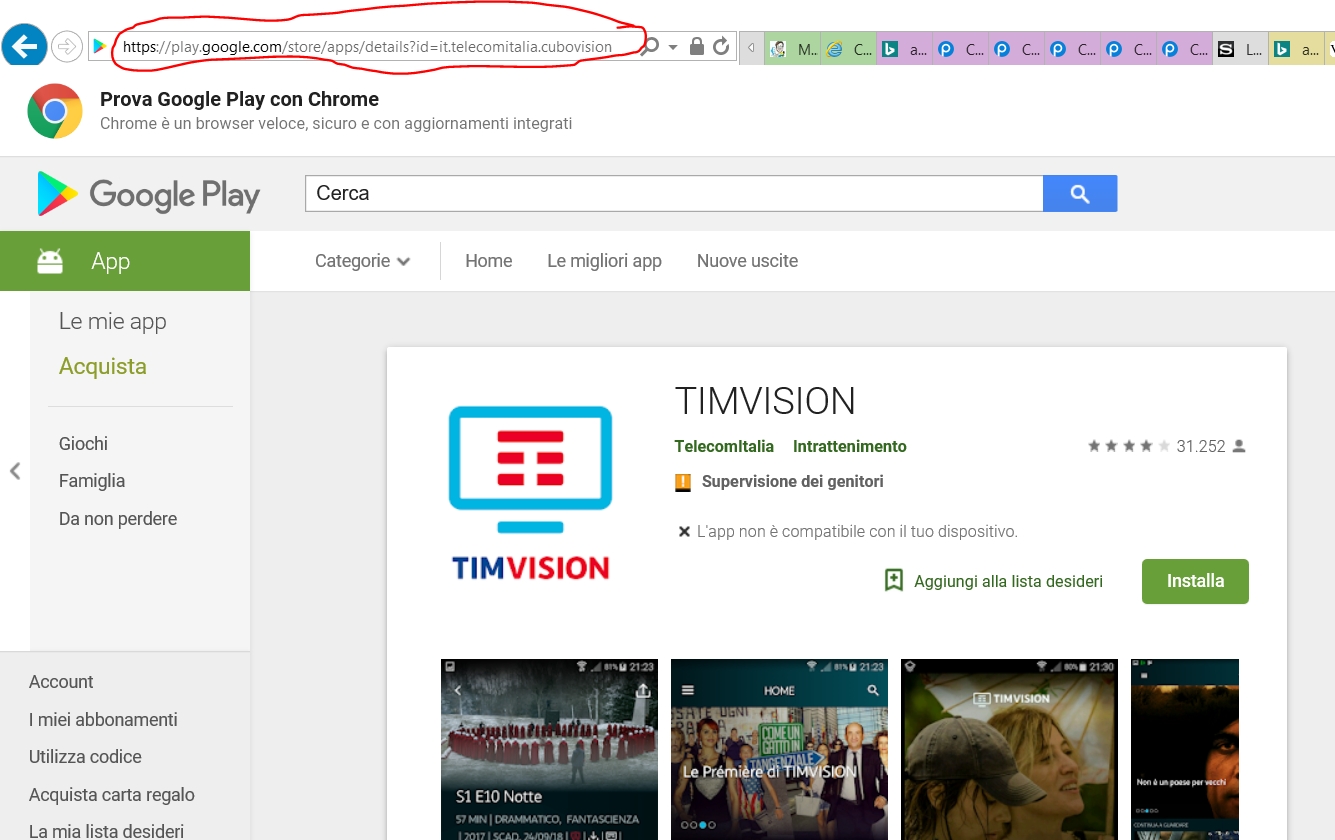This screenshot has height=840, width=1335.
Task: Click the refresh page icon
Action: (721, 46)
